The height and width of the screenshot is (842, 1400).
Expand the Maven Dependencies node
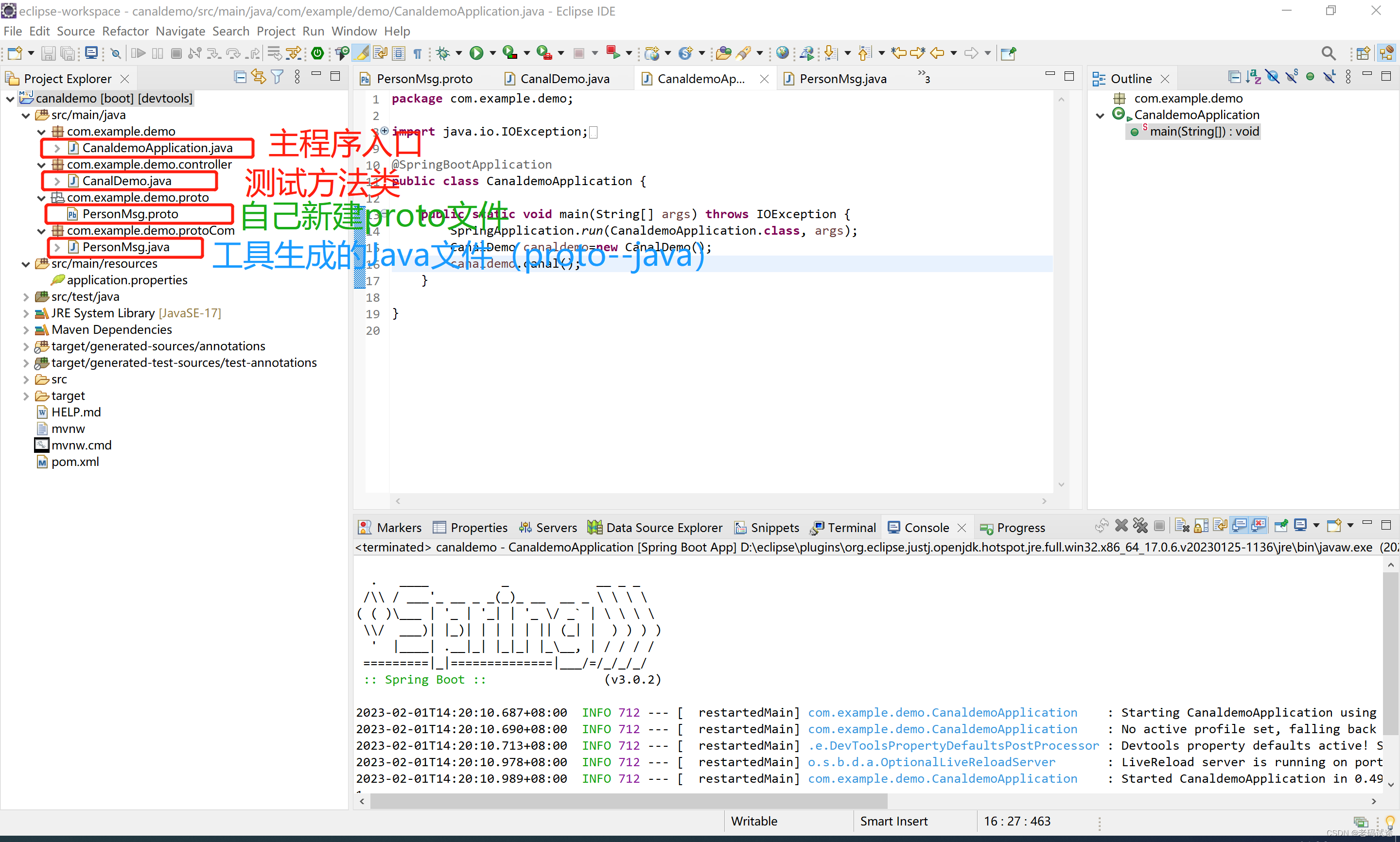[x=26, y=329]
